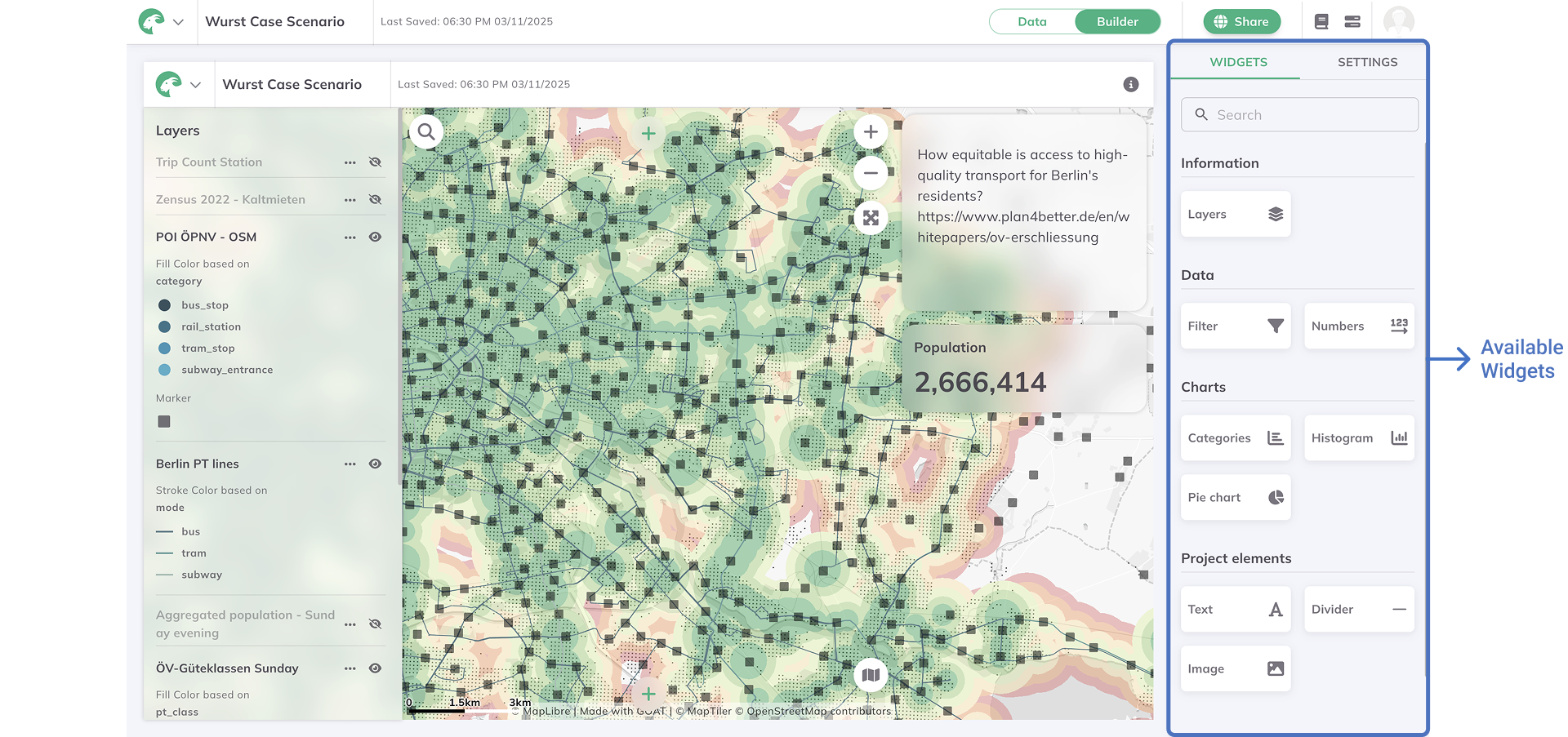Open the project info icon
Image resolution: width=1568 pixels, height=737 pixels.
click(1130, 84)
